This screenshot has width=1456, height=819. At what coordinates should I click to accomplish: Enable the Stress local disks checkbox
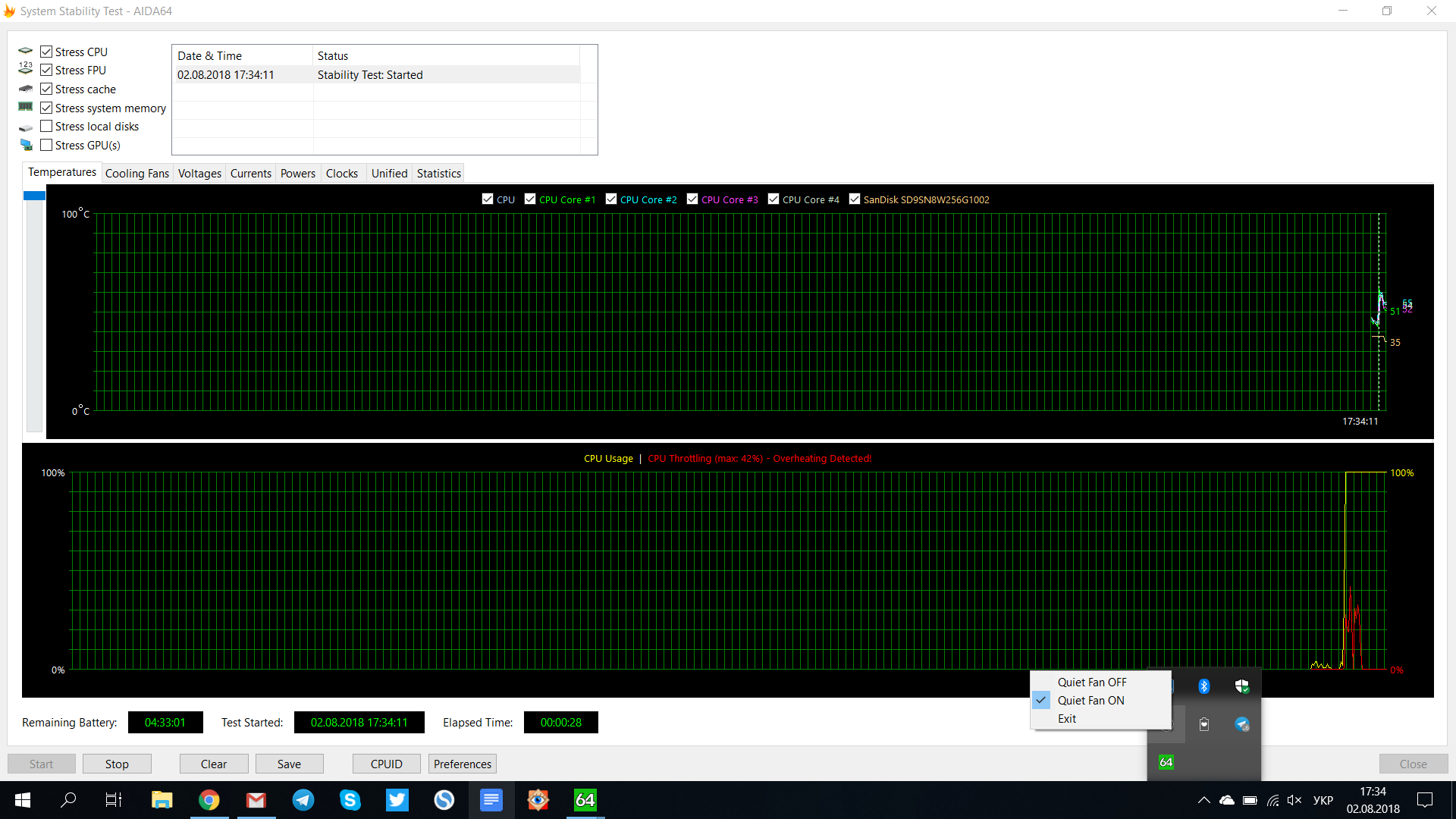coord(46,127)
